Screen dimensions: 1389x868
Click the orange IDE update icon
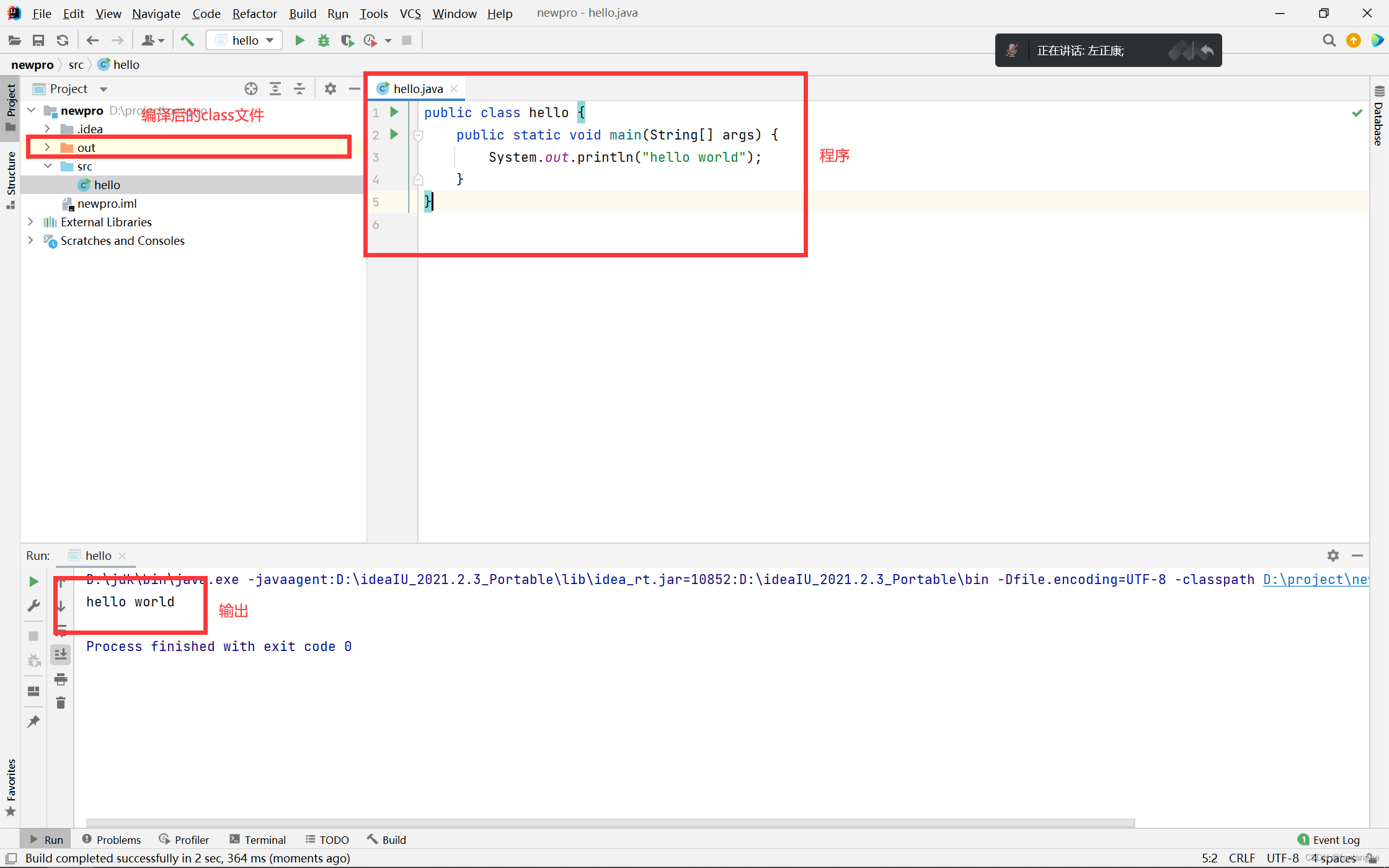coord(1354,40)
